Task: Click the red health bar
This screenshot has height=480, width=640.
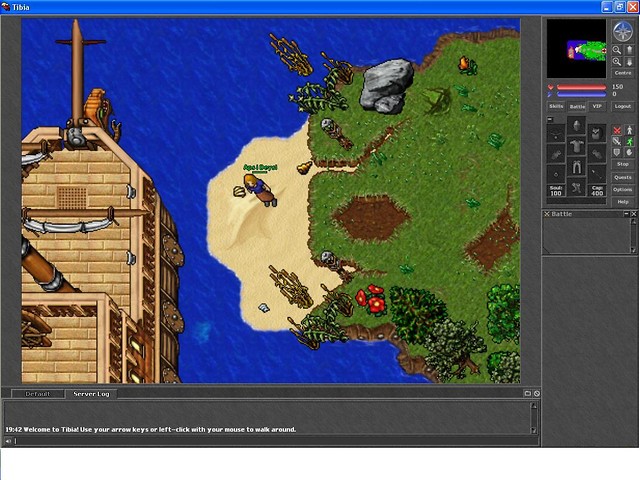Action: [x=581, y=87]
